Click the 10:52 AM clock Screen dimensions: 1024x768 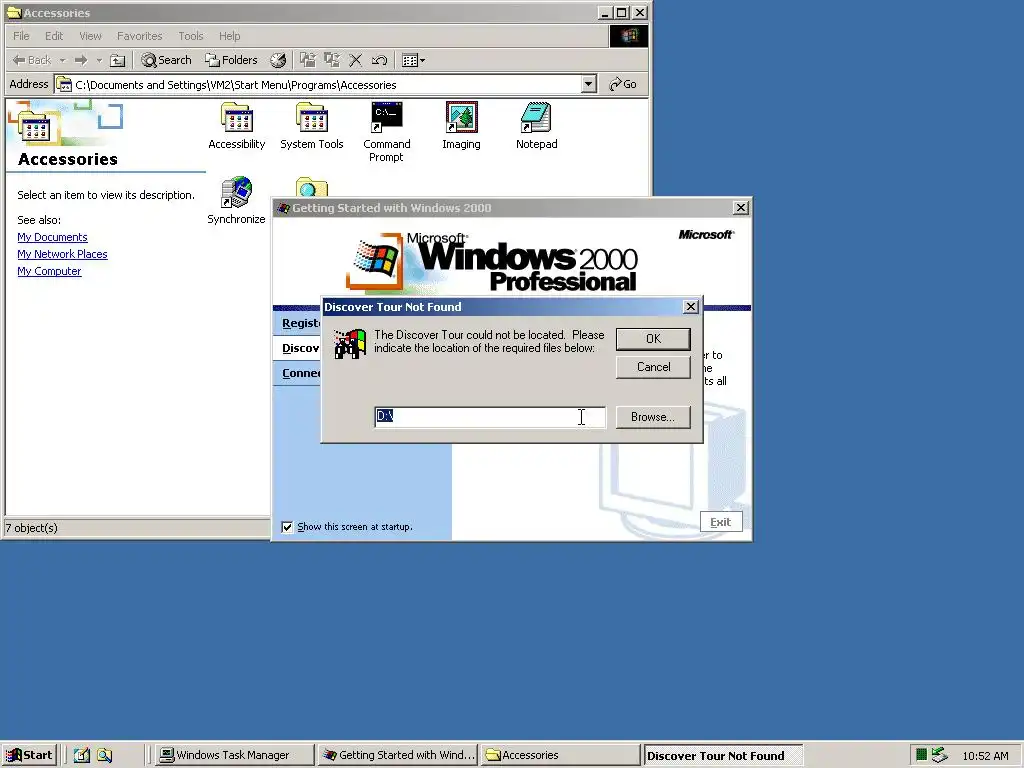[x=985, y=756]
